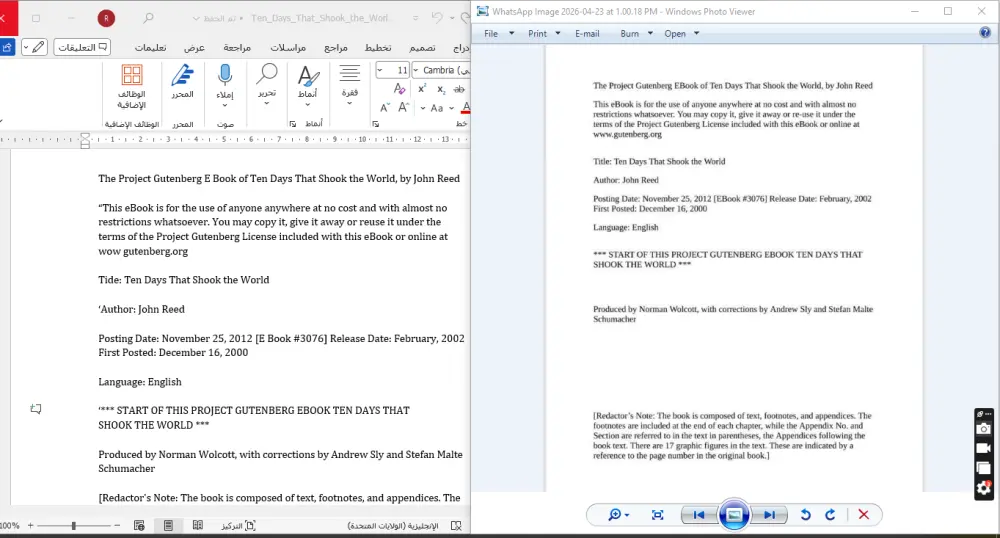Viewport: 1000px width, 538px height.
Task: Click the zoom minus button in Word status bar
Action: tap(117, 526)
